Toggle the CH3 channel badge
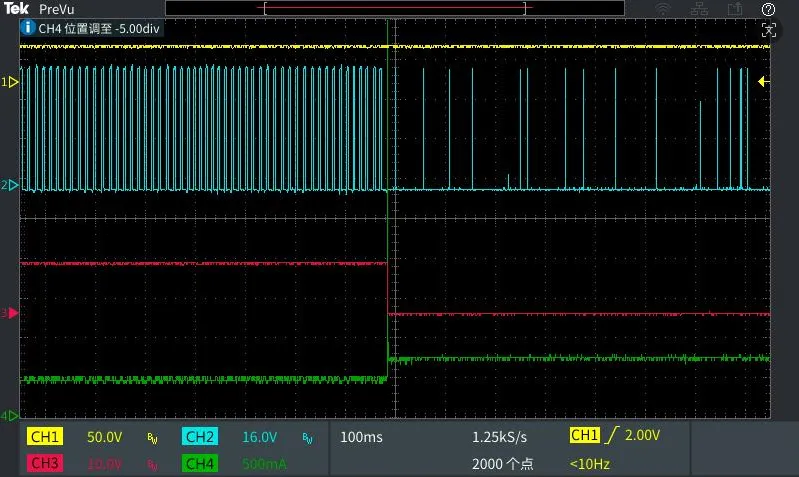Viewport: 799px width, 477px height. [x=45, y=463]
